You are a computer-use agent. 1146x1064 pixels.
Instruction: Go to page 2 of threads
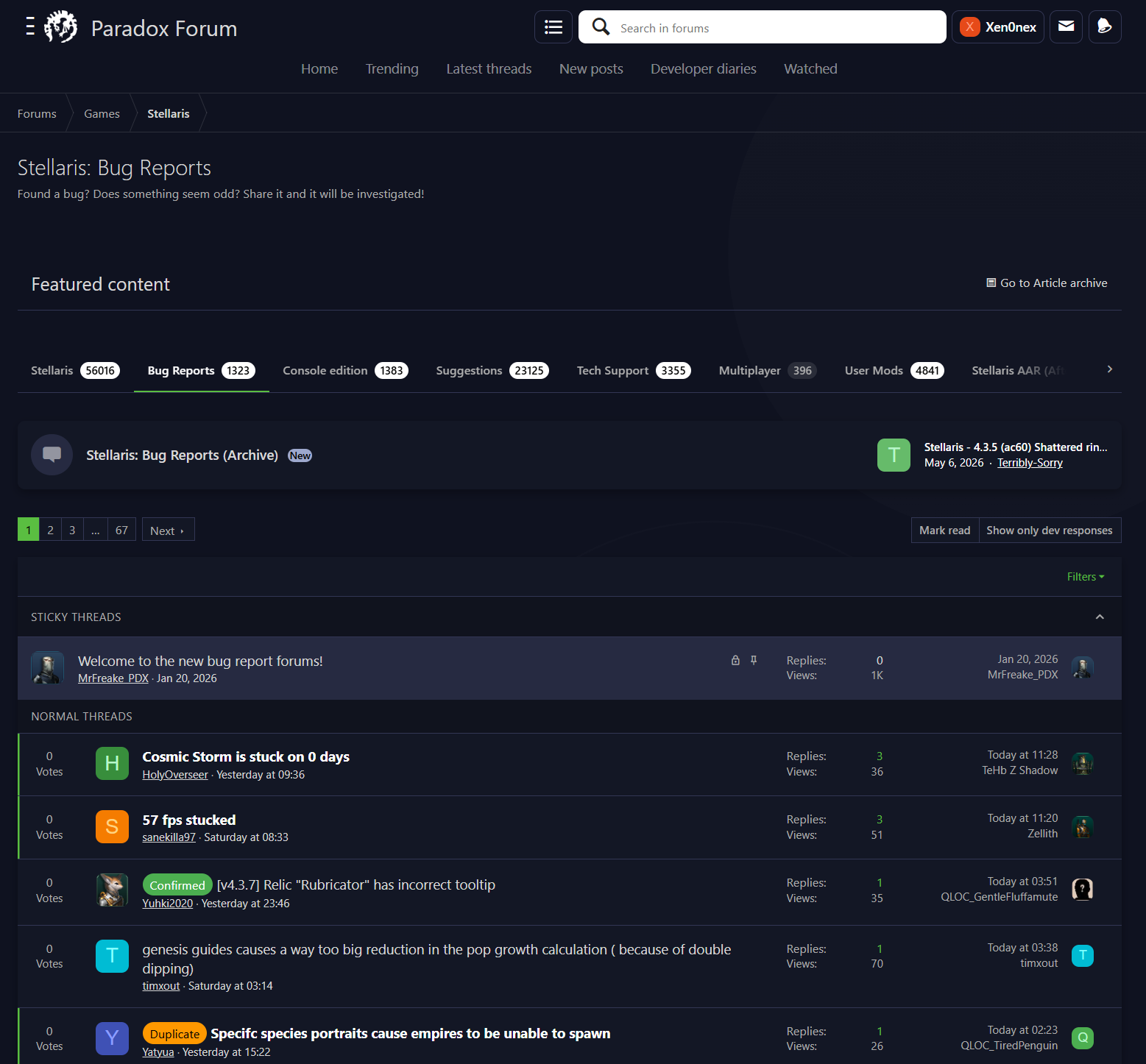tap(50, 530)
